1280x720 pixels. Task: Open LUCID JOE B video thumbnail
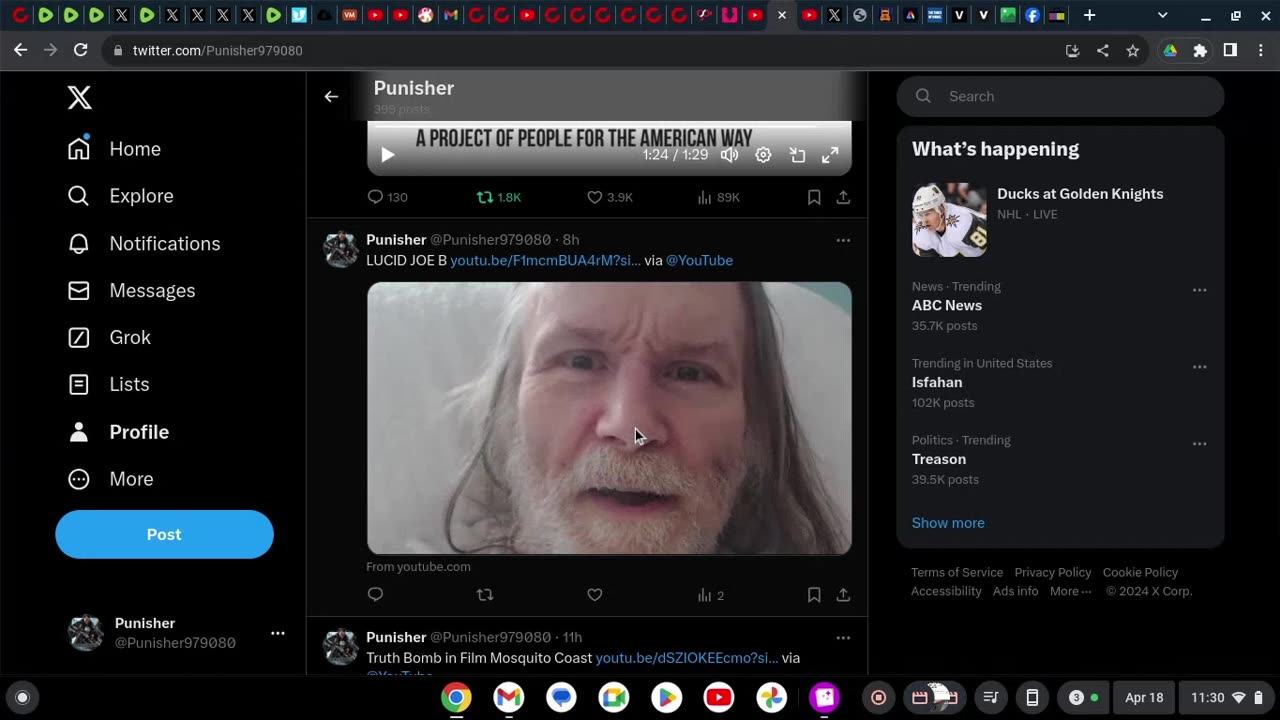pyautogui.click(x=609, y=418)
